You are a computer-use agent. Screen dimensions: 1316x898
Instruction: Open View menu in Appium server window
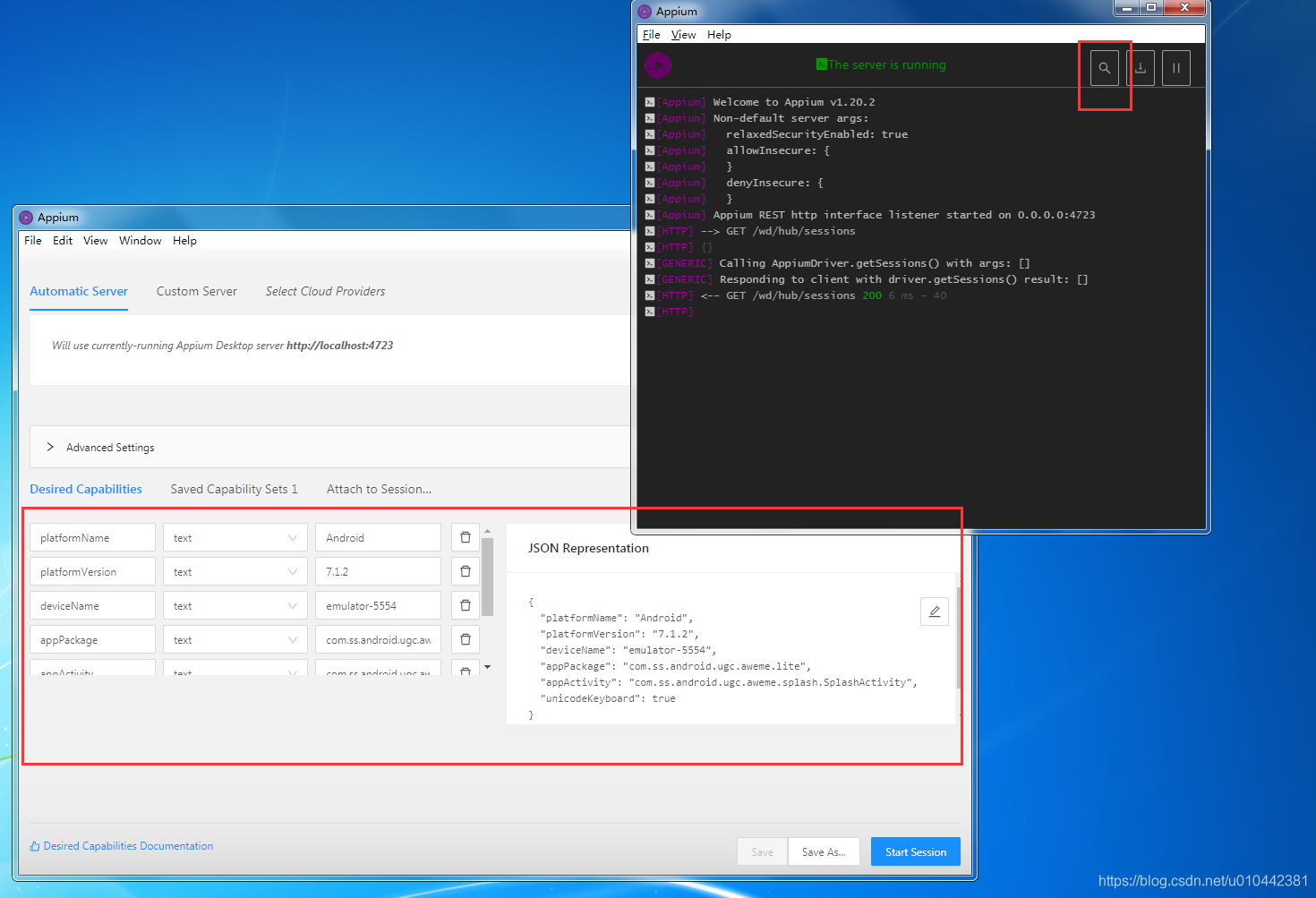click(x=684, y=35)
